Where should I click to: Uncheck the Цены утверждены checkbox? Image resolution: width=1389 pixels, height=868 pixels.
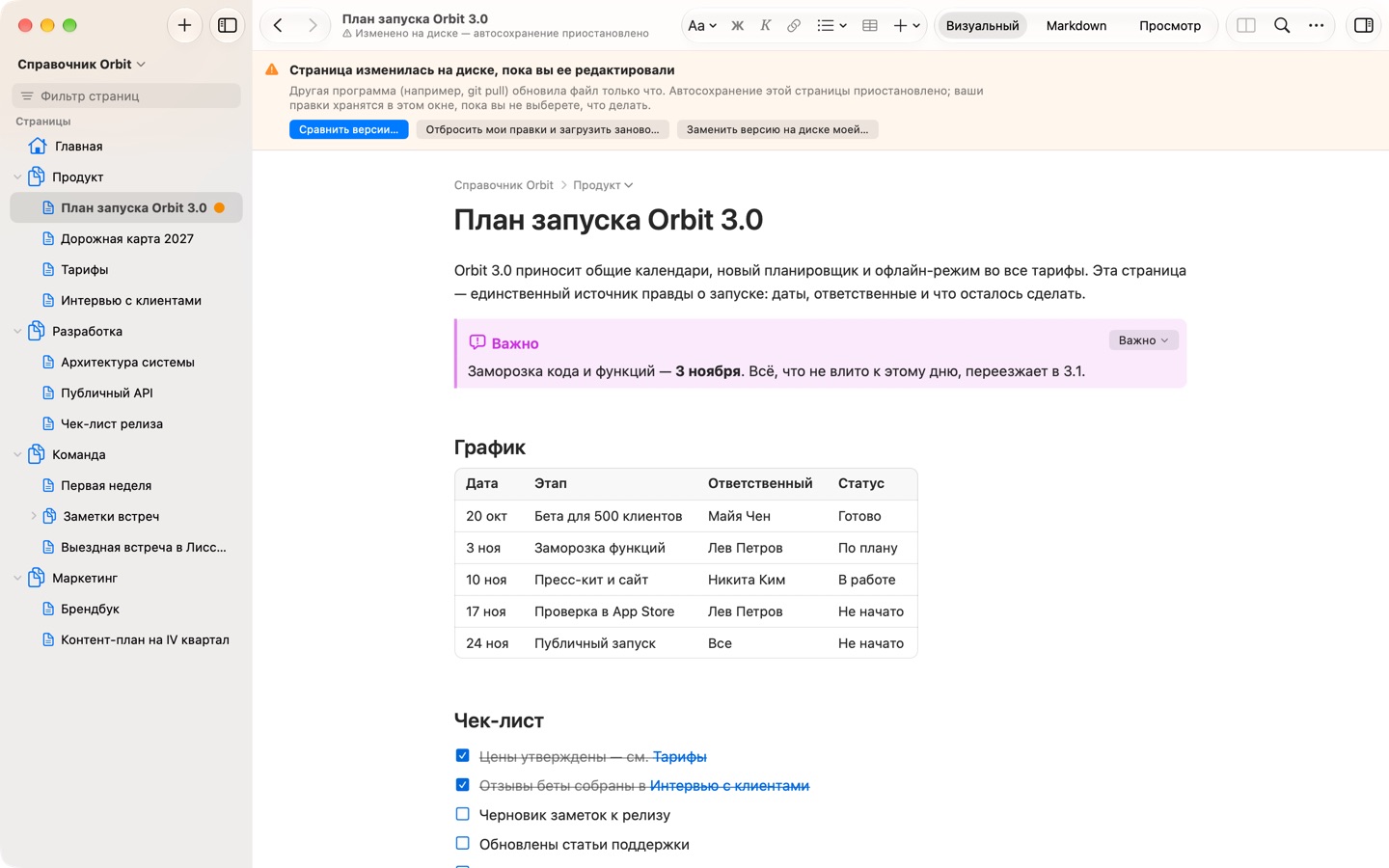point(463,756)
